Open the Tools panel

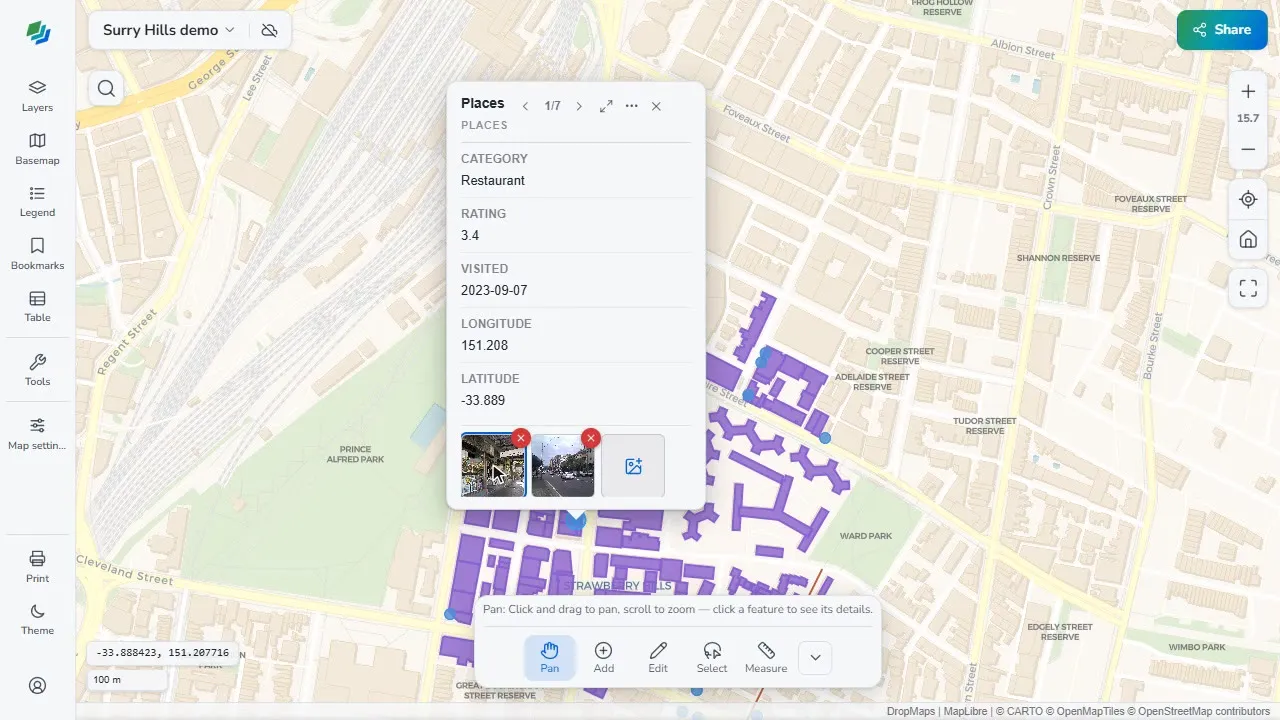point(37,370)
